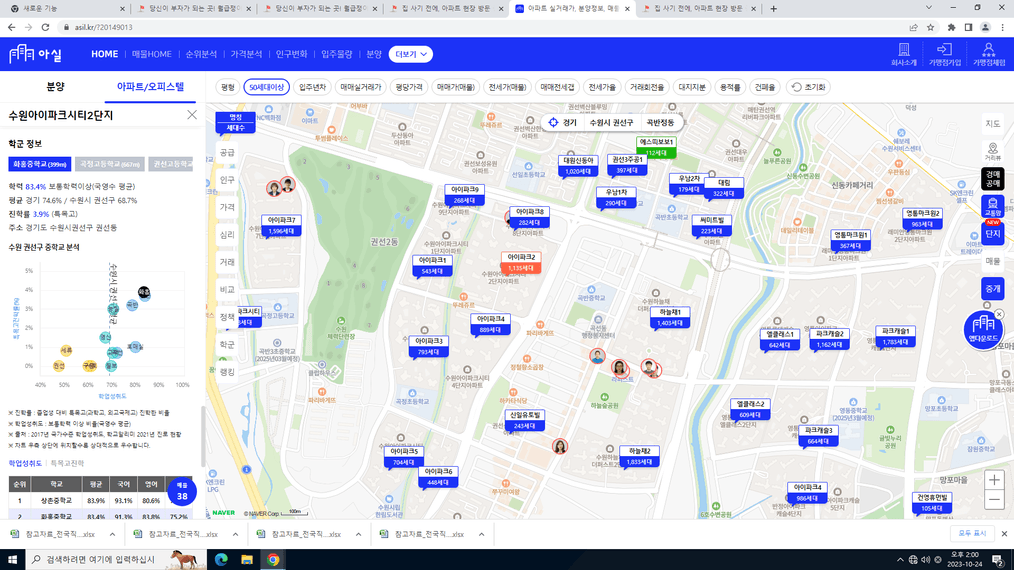Select the 아이파크7 1,596세대 map marker

click(281, 225)
